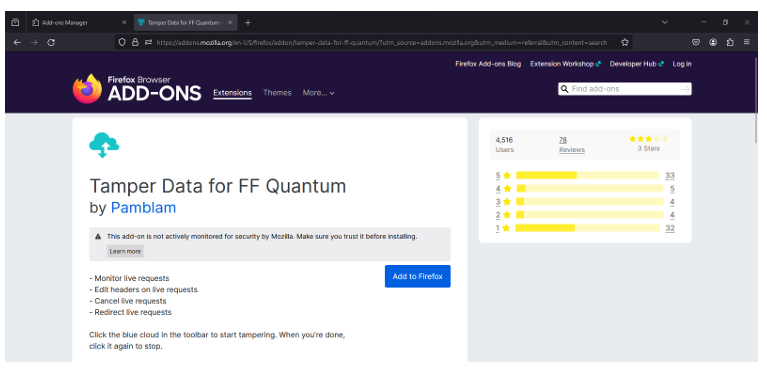Open the Extensions puzzle icon
This screenshot has width=767, height=377.
(x=730, y=43)
